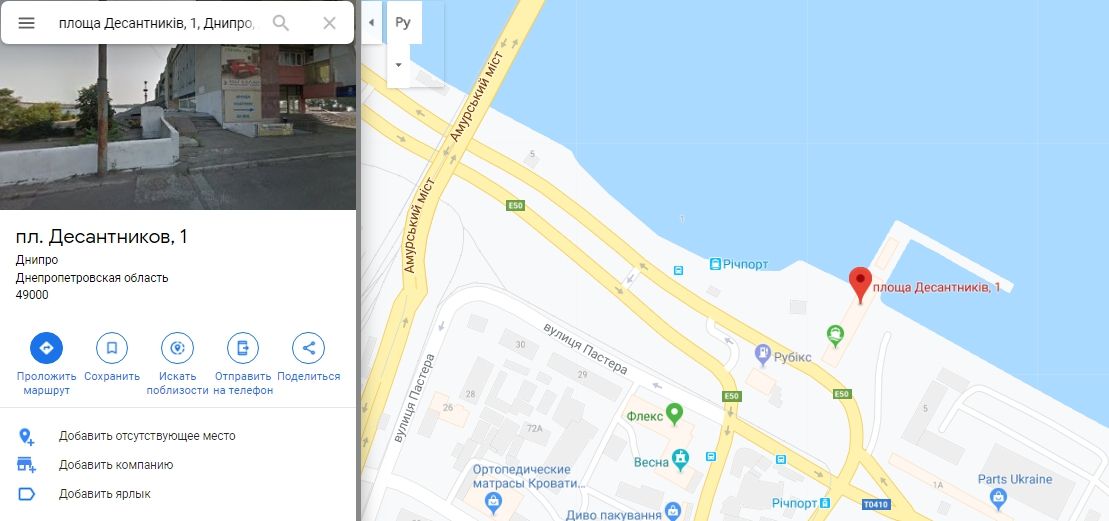Click the Рубікс gas station marker

762,353
